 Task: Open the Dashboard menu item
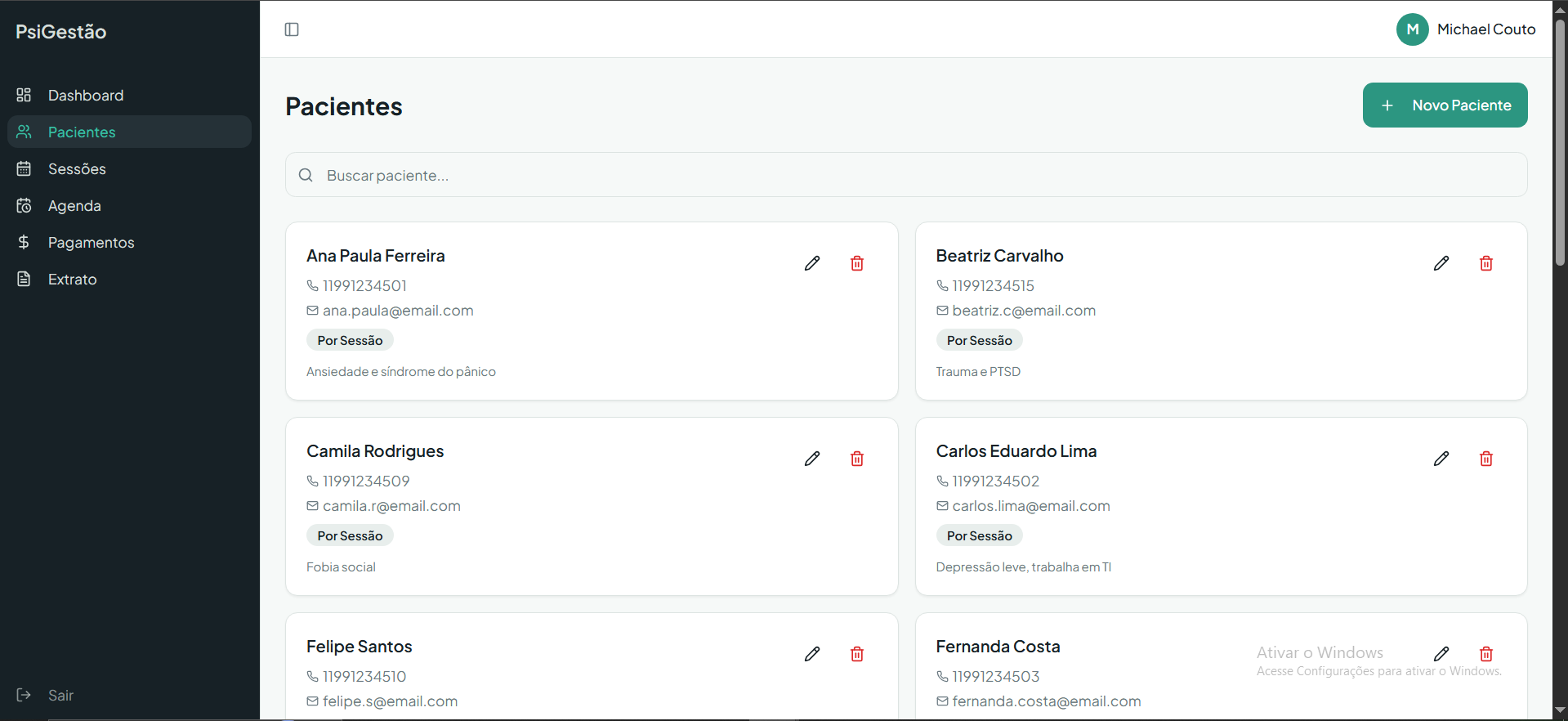pos(129,96)
